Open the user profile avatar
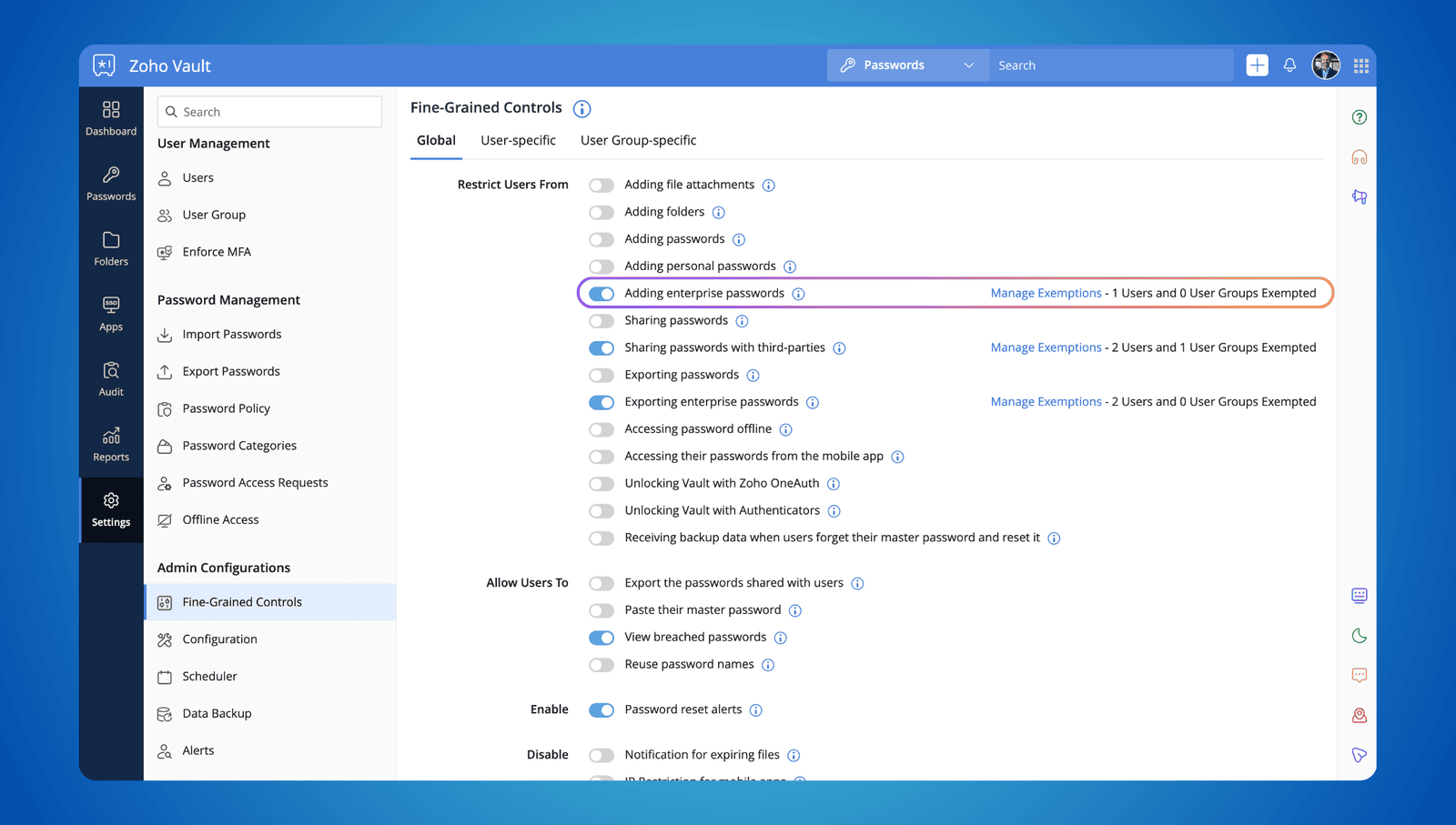Viewport: 1456px width, 825px height. (1326, 65)
